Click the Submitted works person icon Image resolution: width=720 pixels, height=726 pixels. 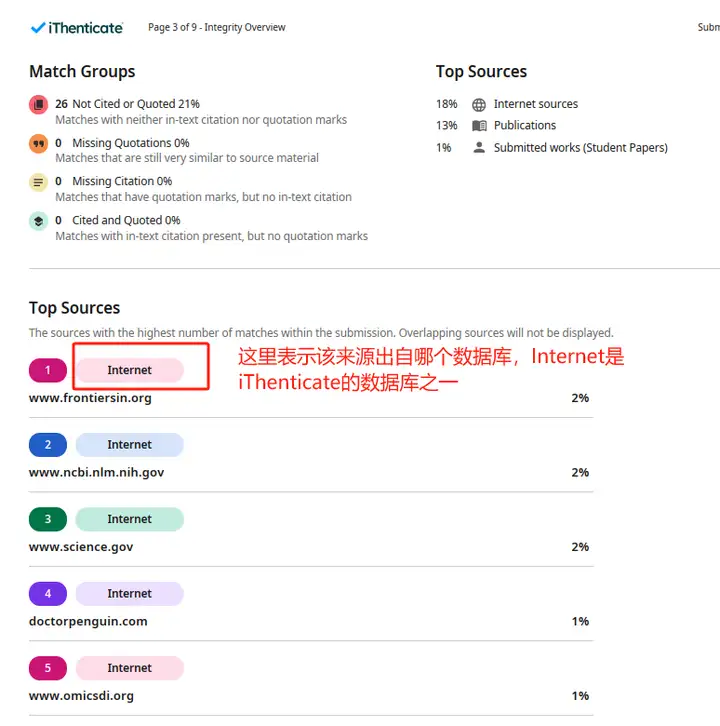click(479, 148)
